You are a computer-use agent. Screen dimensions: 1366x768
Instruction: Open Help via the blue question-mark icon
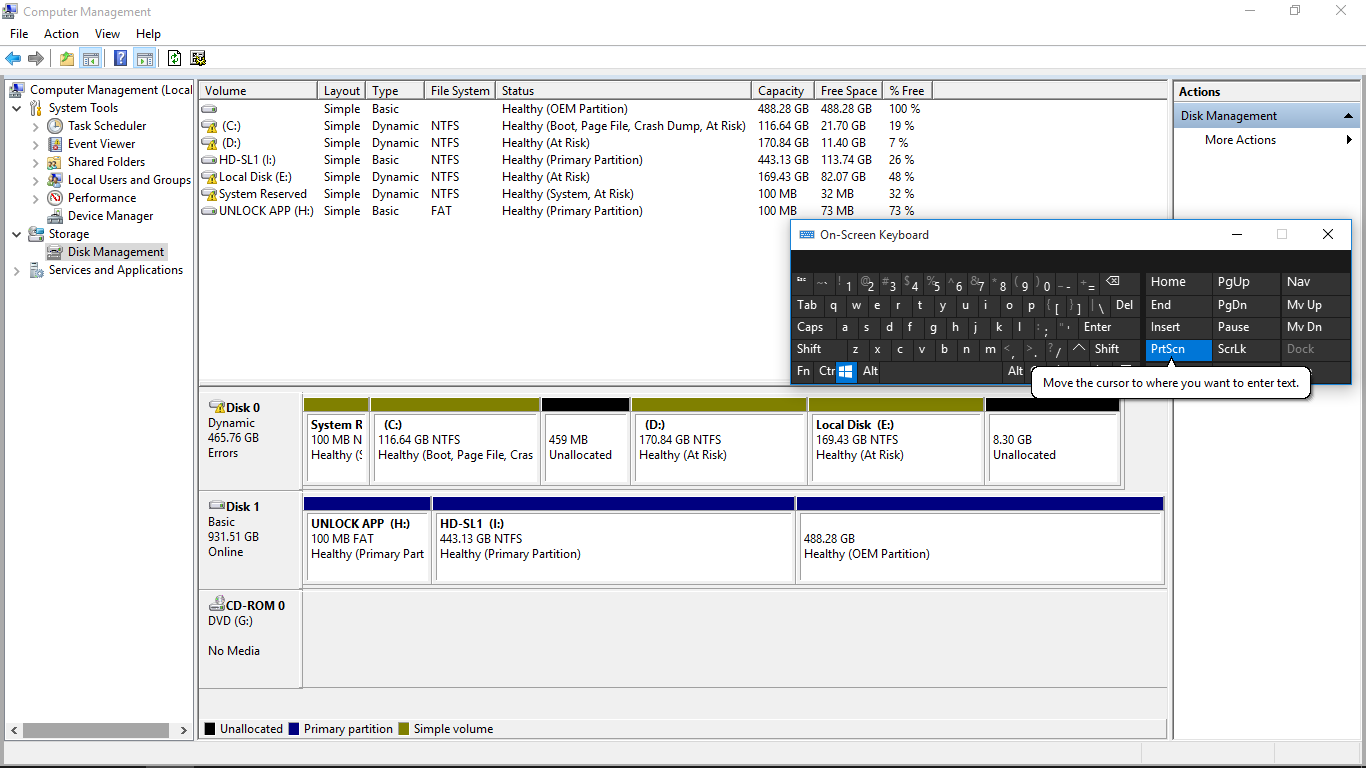click(121, 58)
